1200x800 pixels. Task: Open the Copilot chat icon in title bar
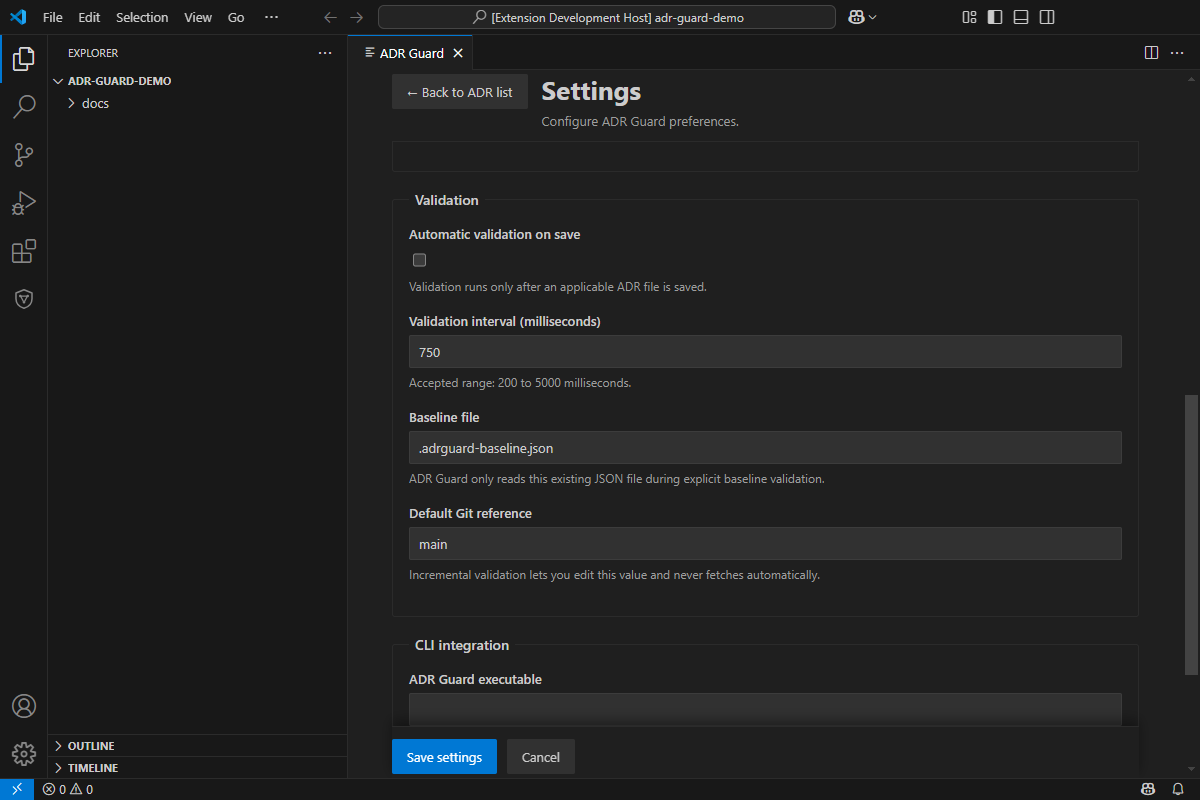click(x=856, y=17)
